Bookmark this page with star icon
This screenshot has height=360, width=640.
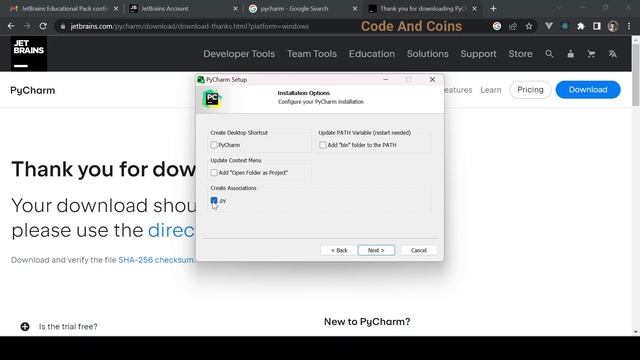click(x=529, y=26)
